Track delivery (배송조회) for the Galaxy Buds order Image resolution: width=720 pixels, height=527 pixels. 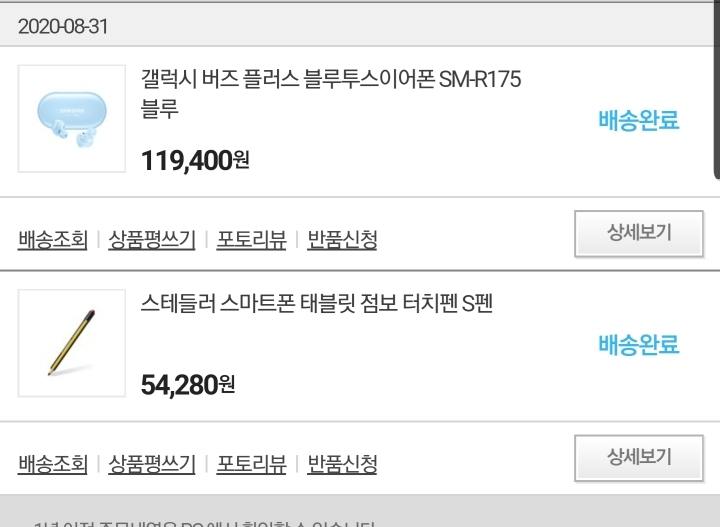coord(53,240)
